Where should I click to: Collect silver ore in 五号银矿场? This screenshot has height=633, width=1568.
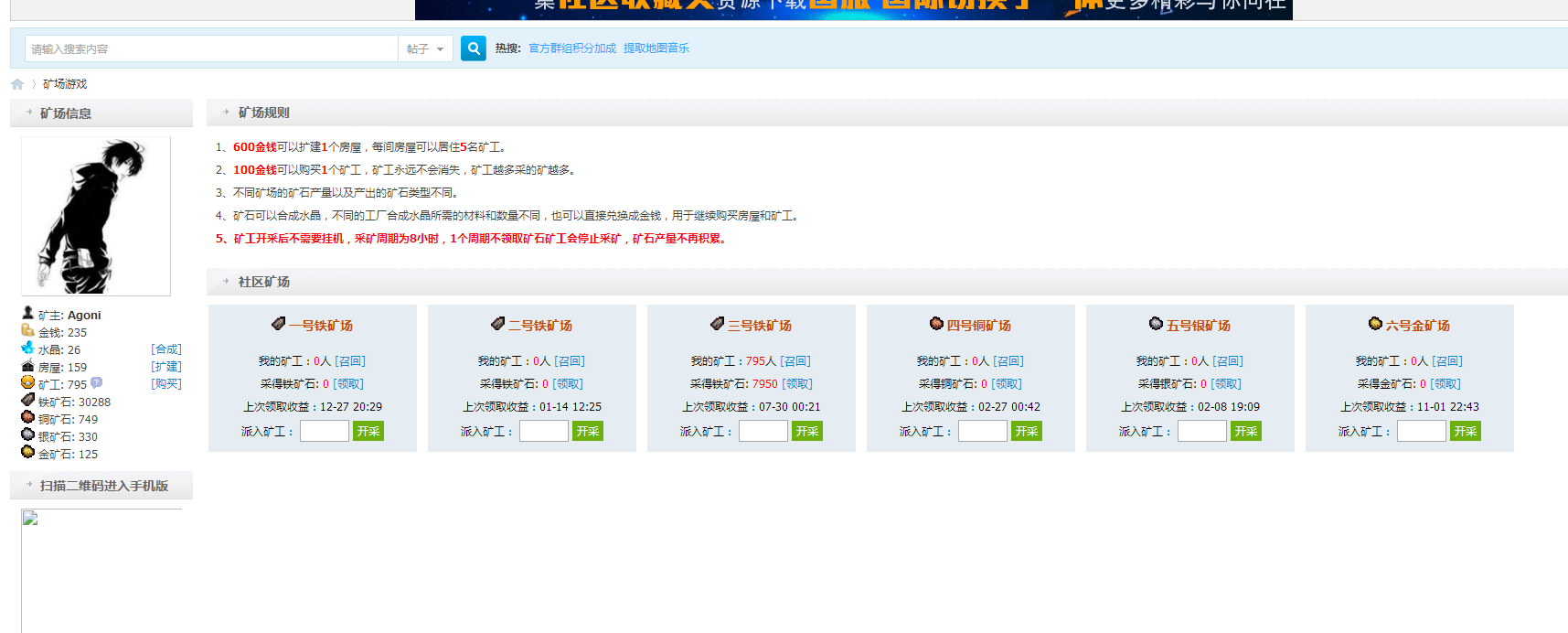(1226, 384)
